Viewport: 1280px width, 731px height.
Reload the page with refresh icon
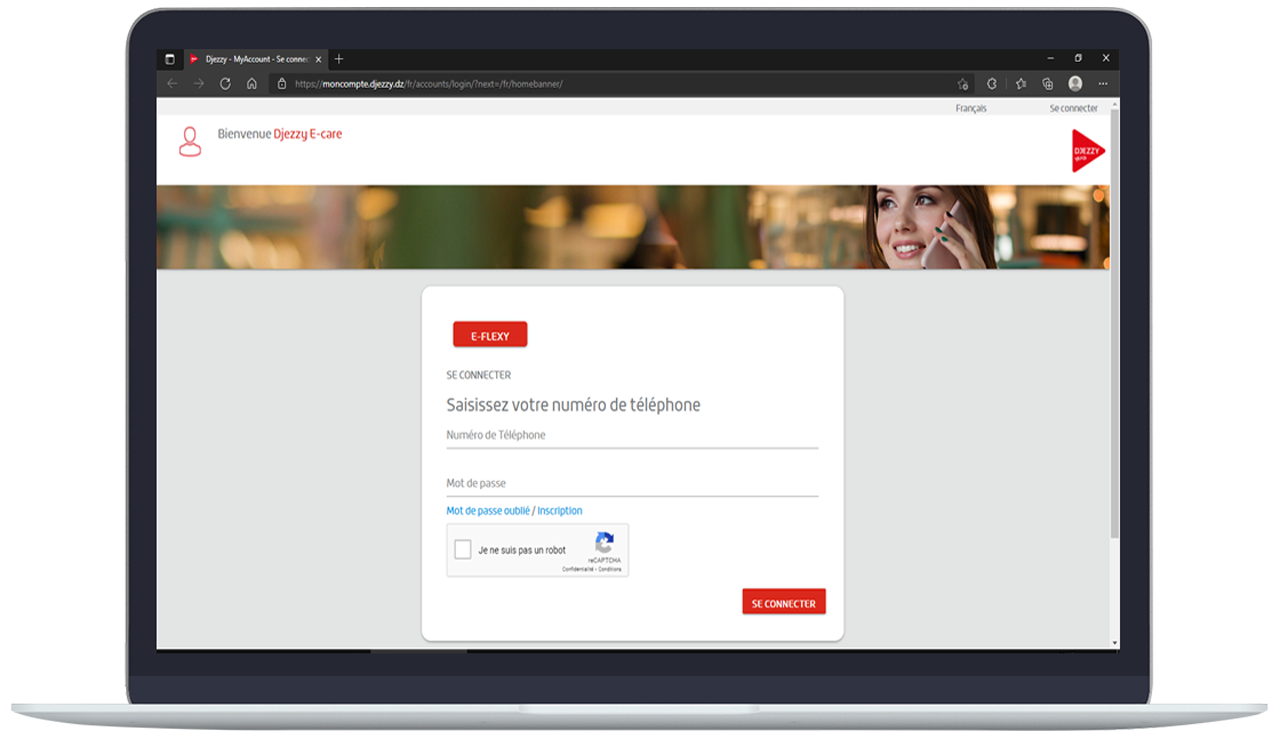click(x=225, y=84)
